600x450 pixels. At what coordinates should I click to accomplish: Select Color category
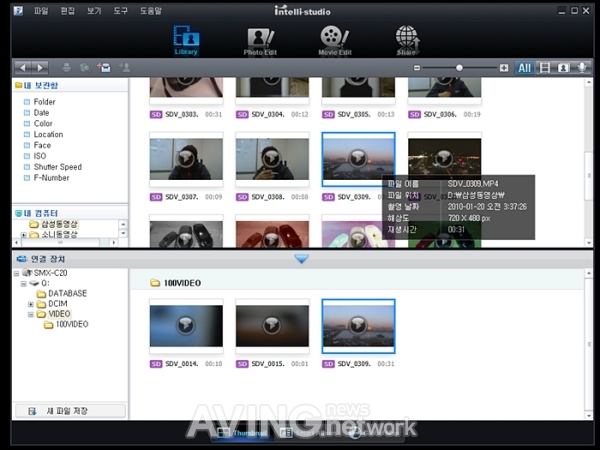[x=43, y=123]
